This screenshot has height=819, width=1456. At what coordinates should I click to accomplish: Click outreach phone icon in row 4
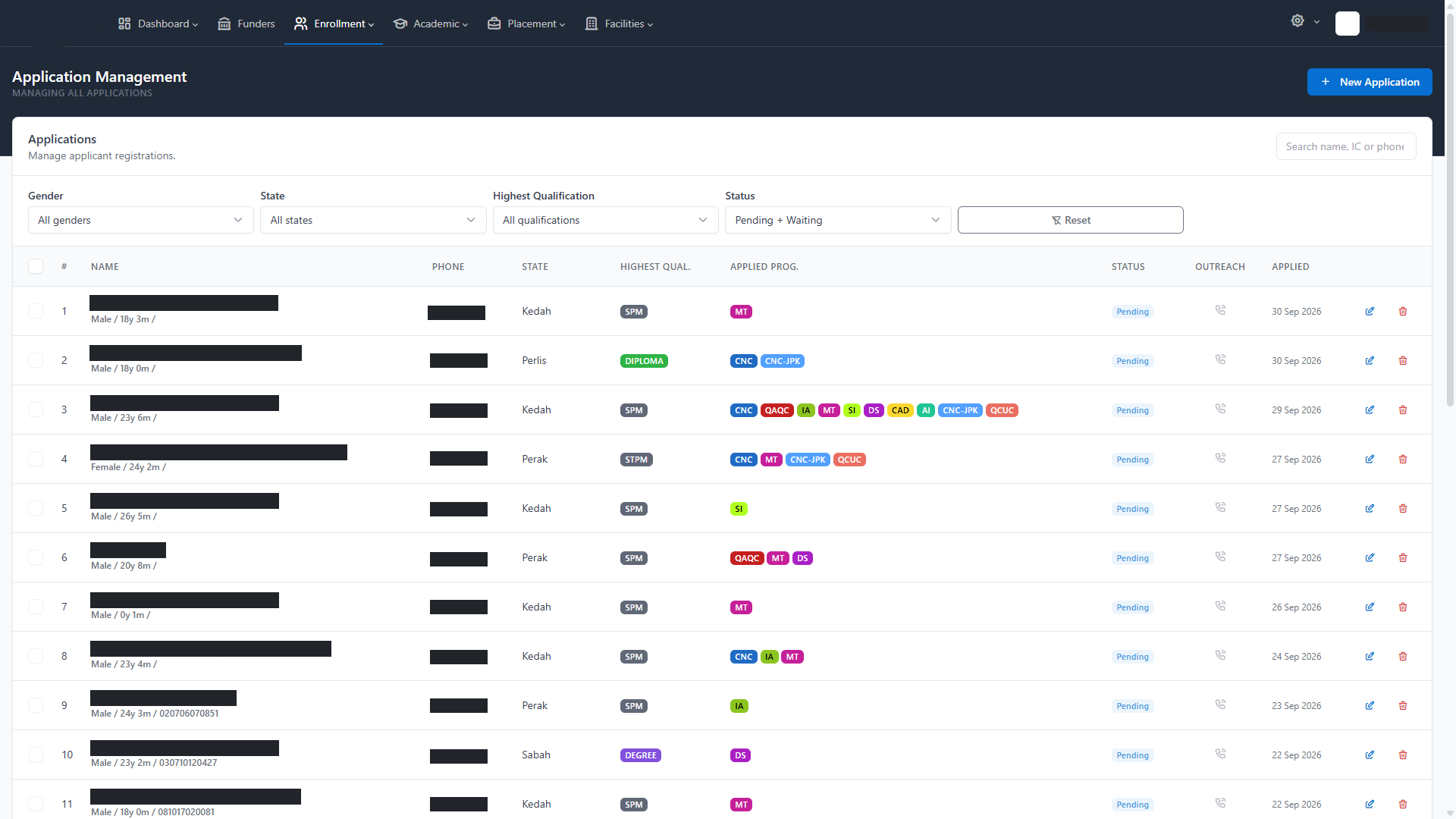click(1220, 458)
